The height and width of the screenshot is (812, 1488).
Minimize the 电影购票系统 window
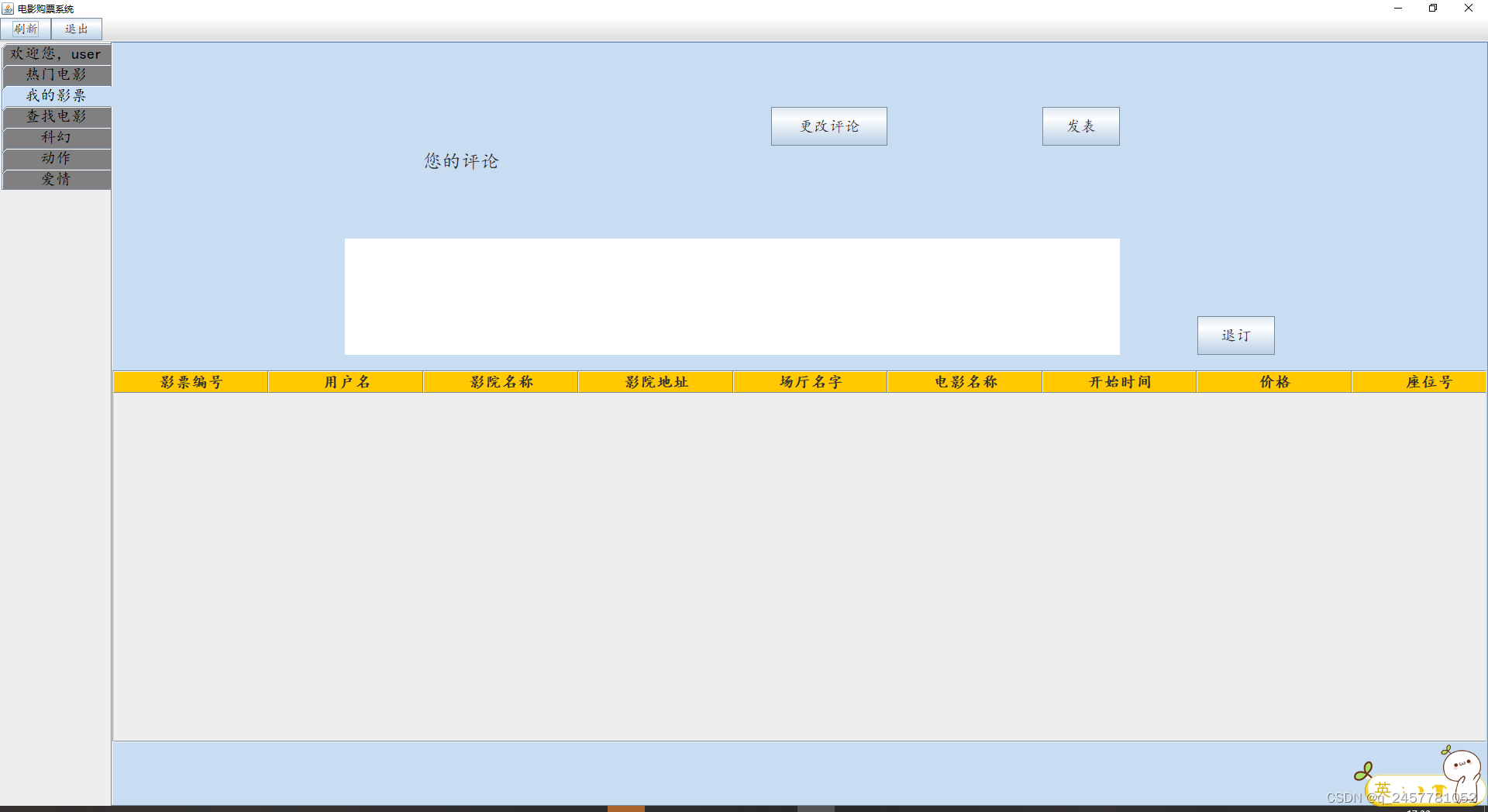tap(1398, 9)
